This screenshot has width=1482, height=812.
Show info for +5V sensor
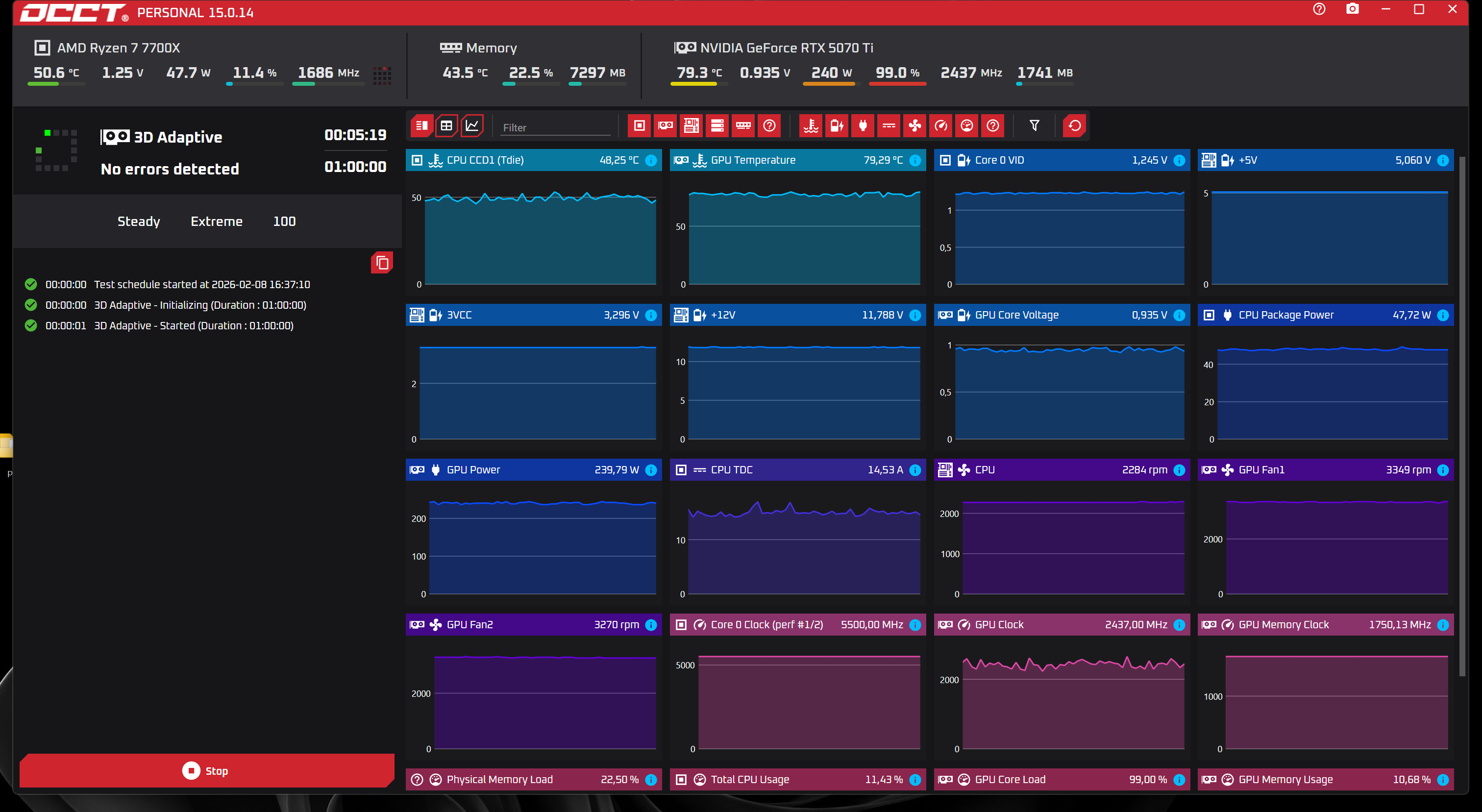click(1443, 160)
